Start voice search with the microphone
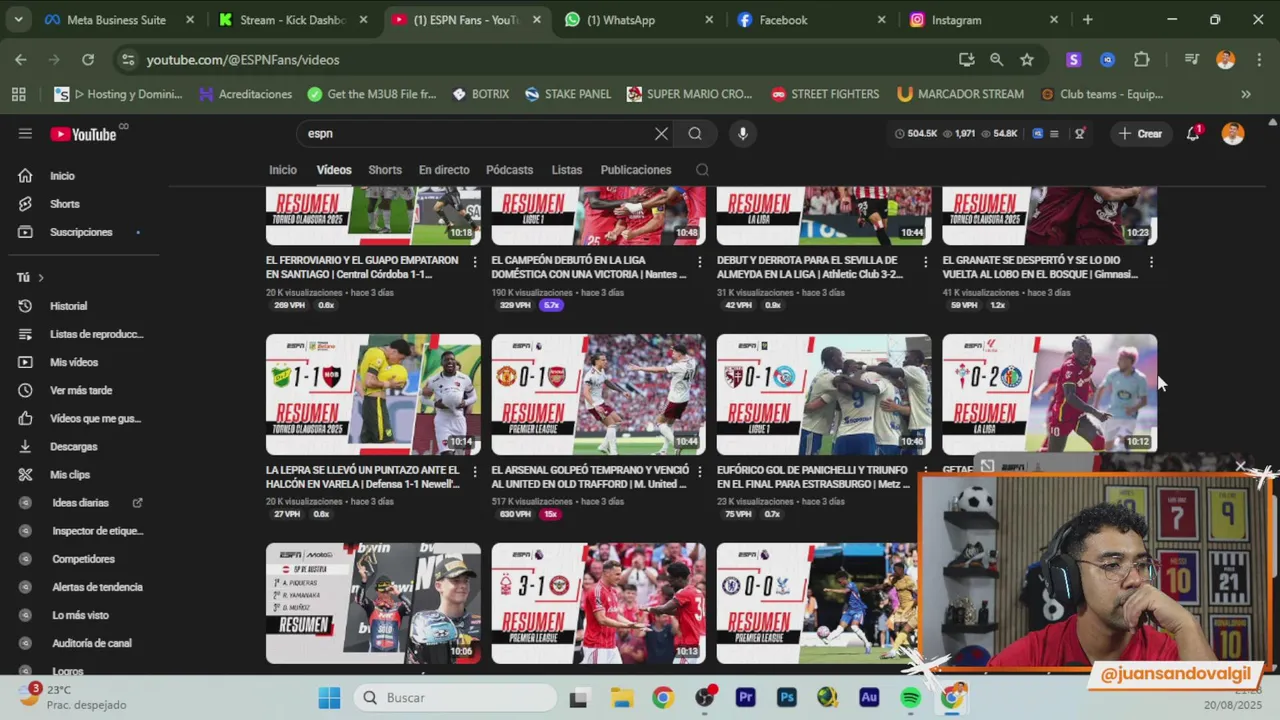This screenshot has width=1280, height=720. 742,133
